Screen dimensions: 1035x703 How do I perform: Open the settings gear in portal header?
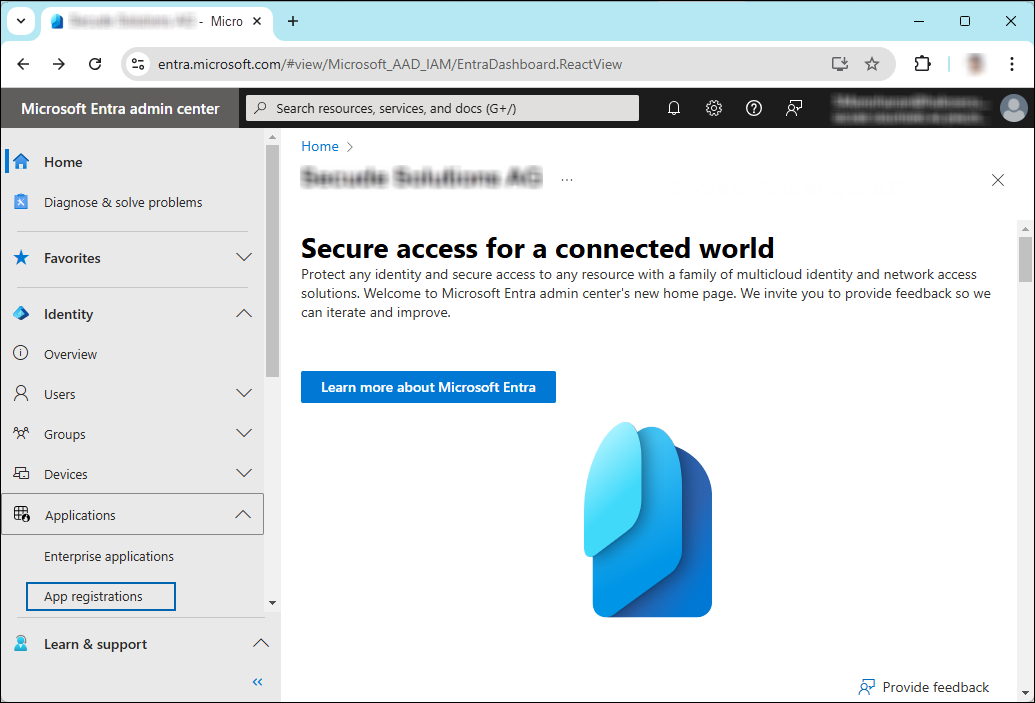[714, 108]
